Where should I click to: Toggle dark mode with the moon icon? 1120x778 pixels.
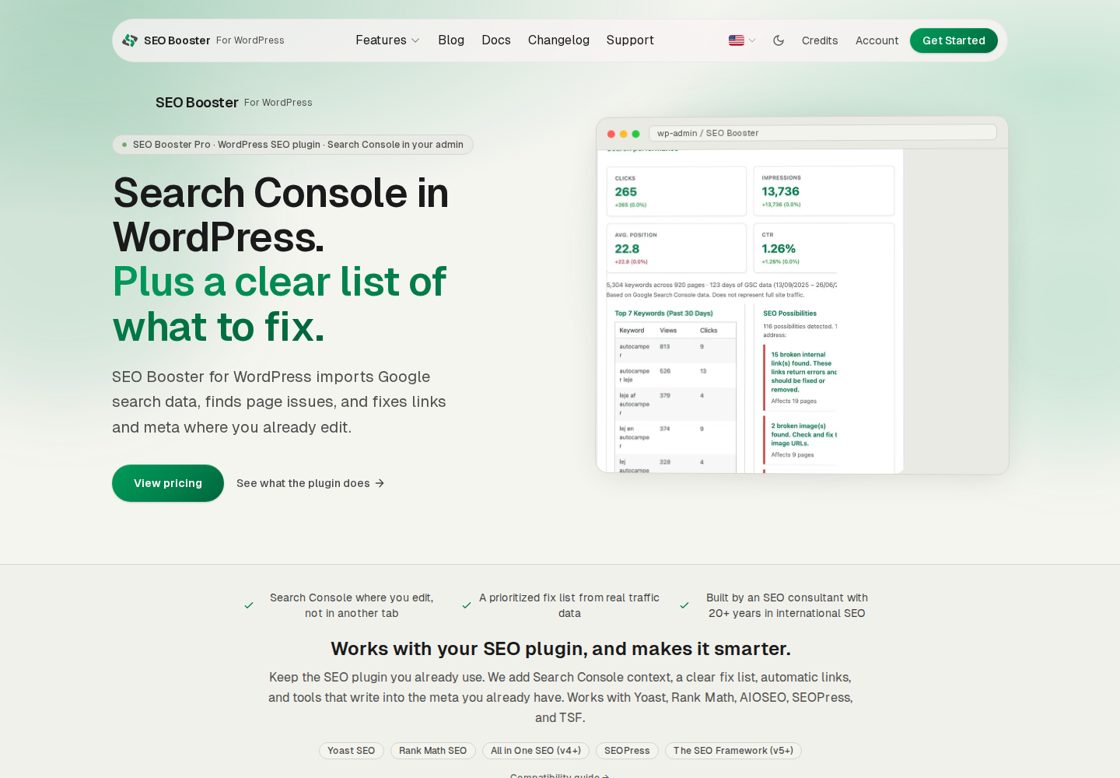(x=779, y=41)
